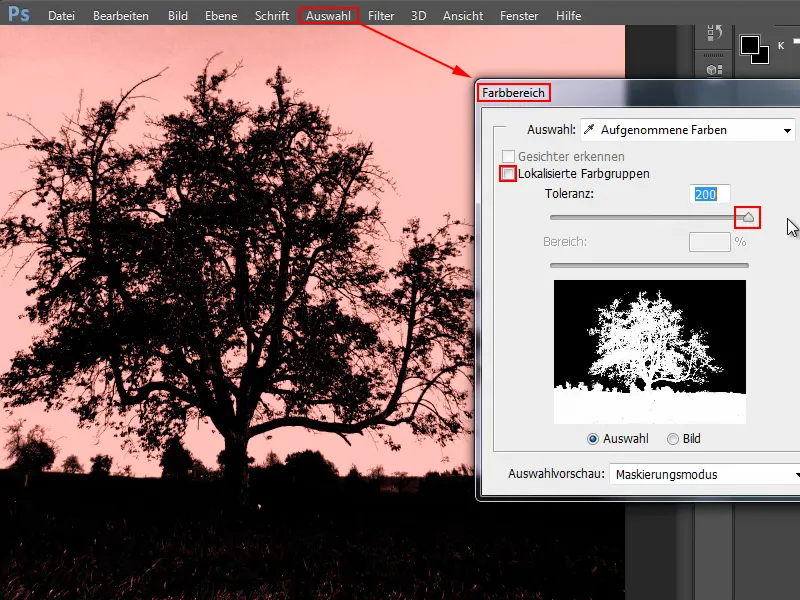This screenshot has width=800, height=600.
Task: Open the Auswahl menu
Action: click(329, 16)
